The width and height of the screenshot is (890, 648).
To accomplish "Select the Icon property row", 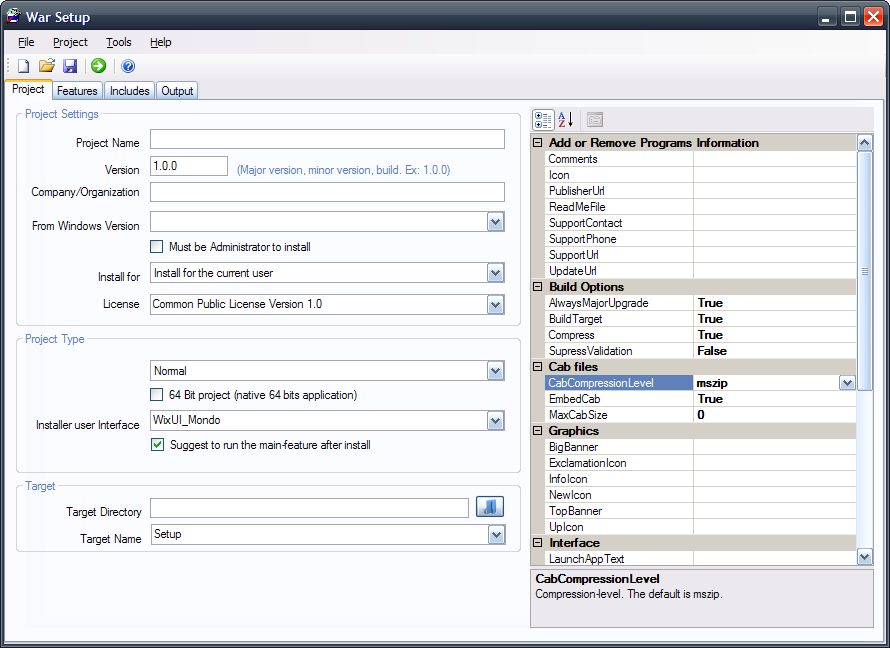I will (700, 175).
